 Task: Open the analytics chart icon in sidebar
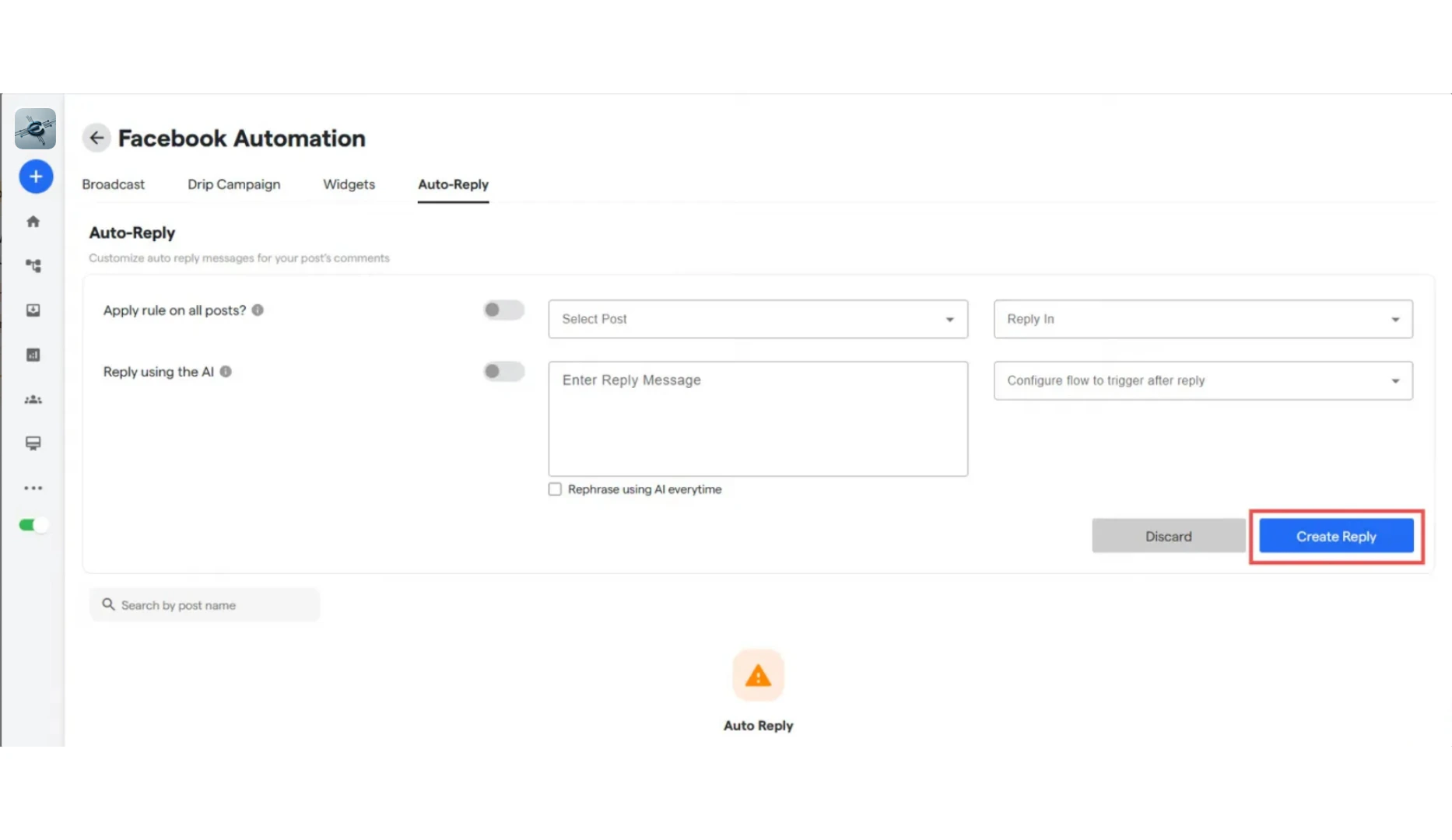33,355
